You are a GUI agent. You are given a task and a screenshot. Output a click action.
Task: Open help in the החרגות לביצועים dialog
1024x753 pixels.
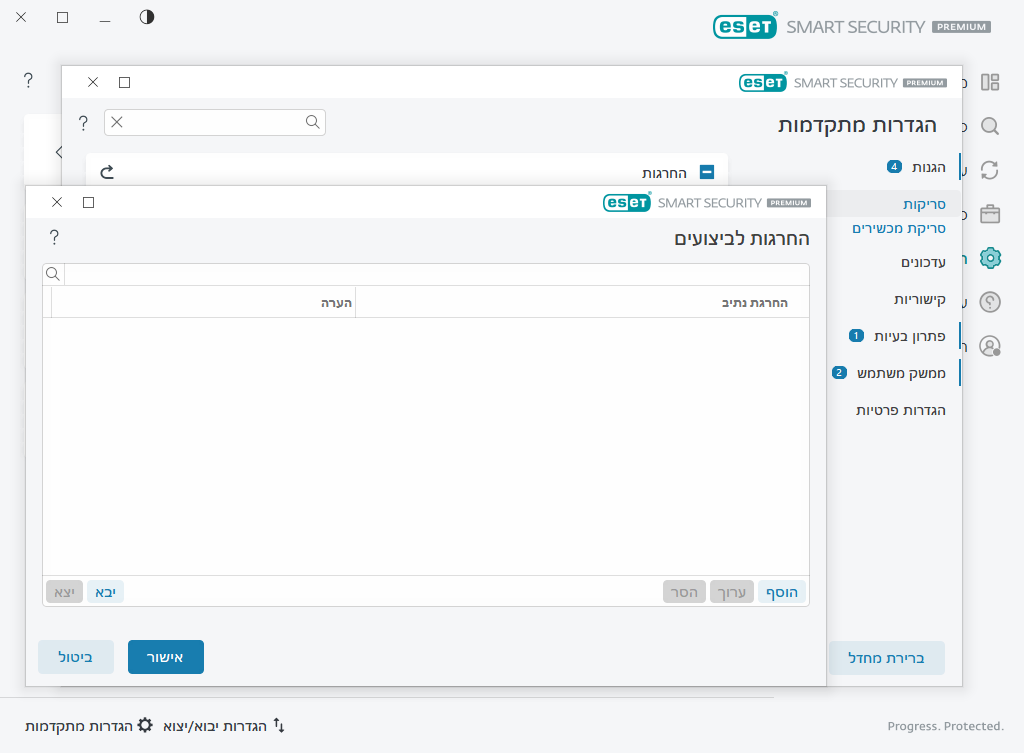tap(54, 238)
